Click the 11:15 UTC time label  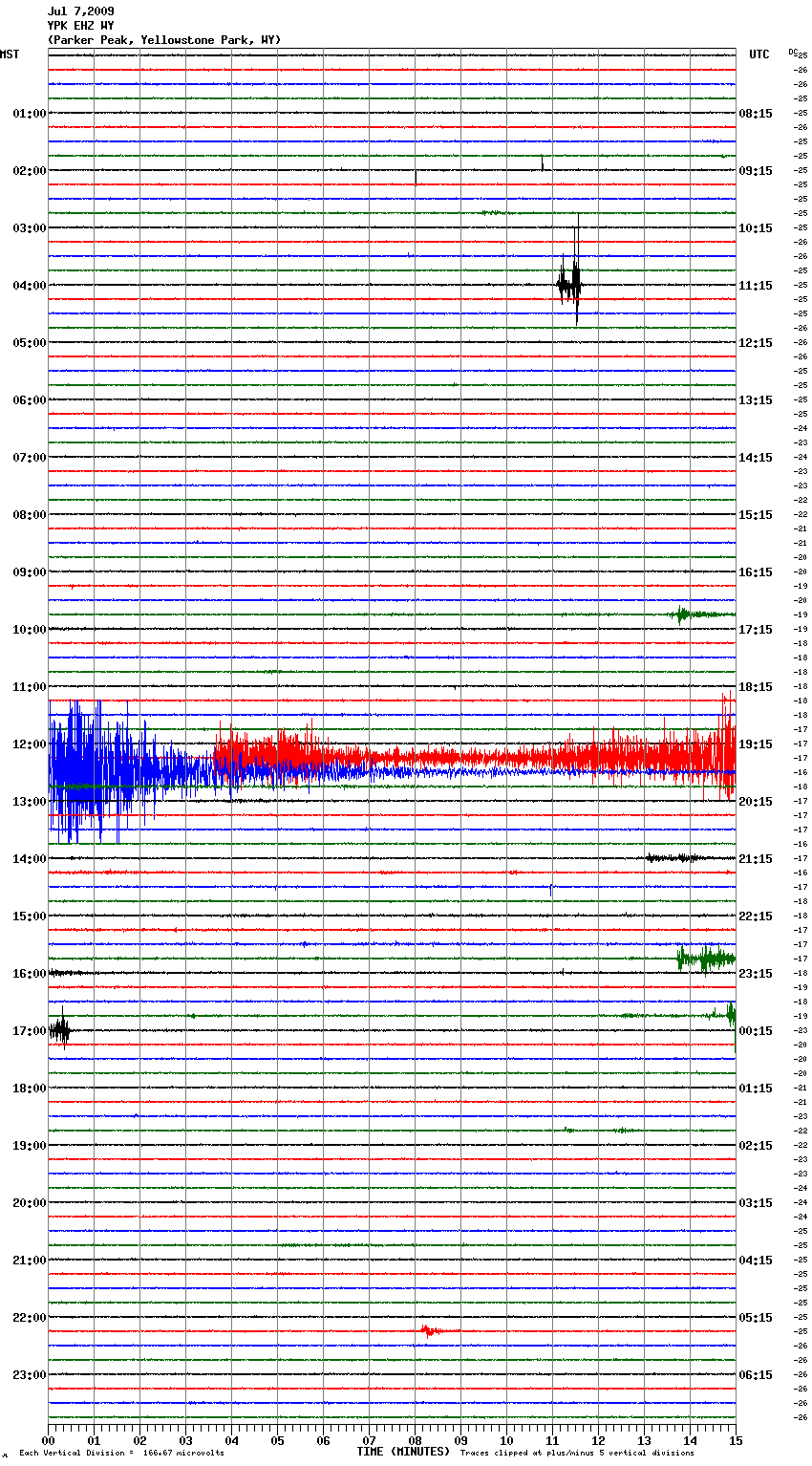[x=756, y=286]
